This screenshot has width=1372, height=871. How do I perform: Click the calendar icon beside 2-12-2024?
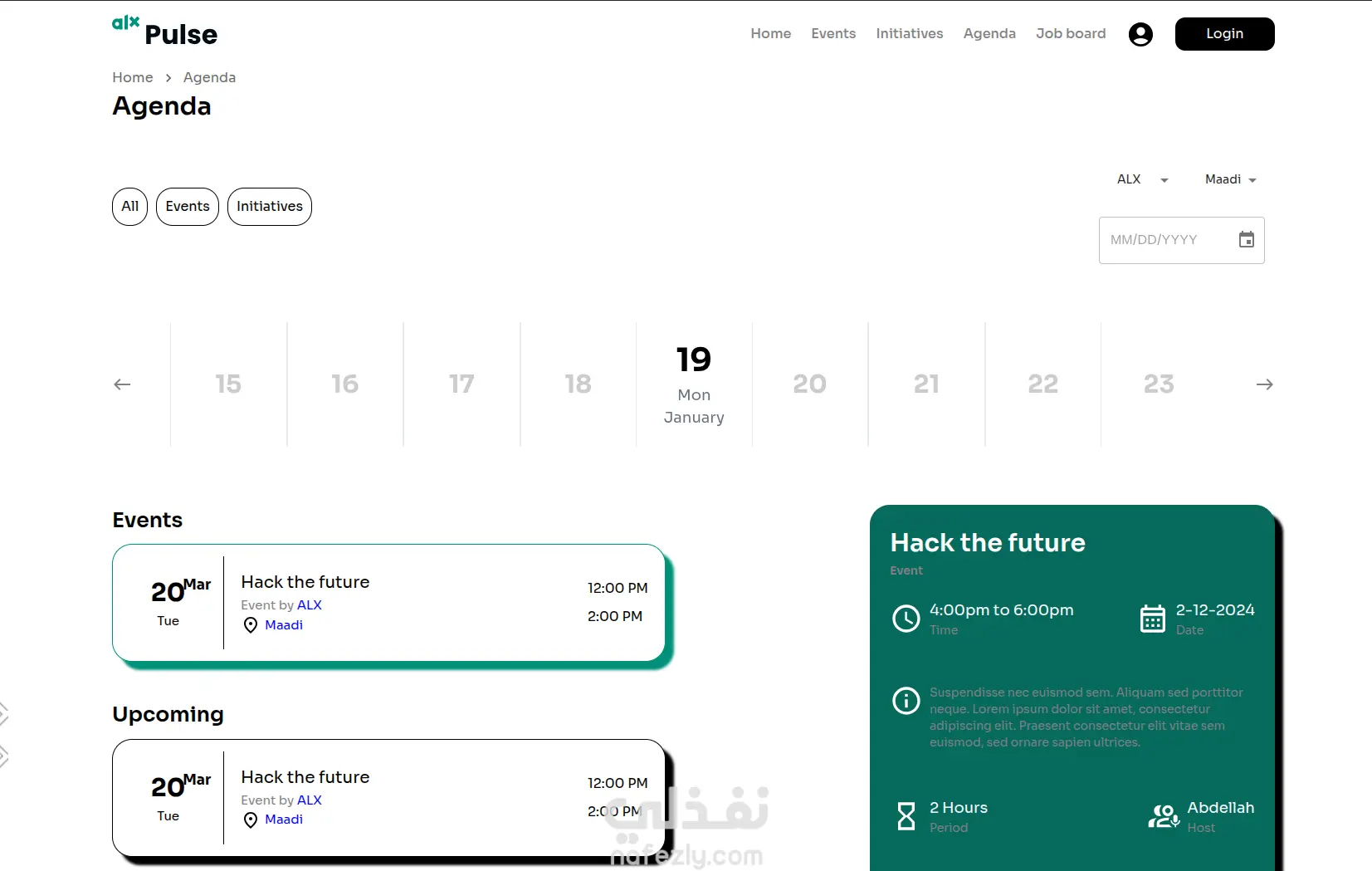(1153, 619)
